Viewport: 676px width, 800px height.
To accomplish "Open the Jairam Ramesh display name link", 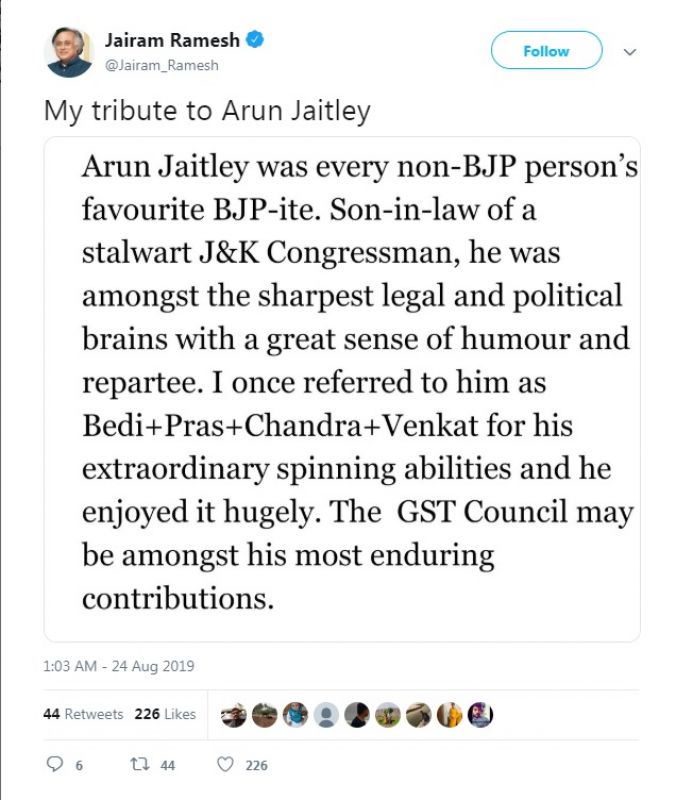I will click(x=174, y=41).
